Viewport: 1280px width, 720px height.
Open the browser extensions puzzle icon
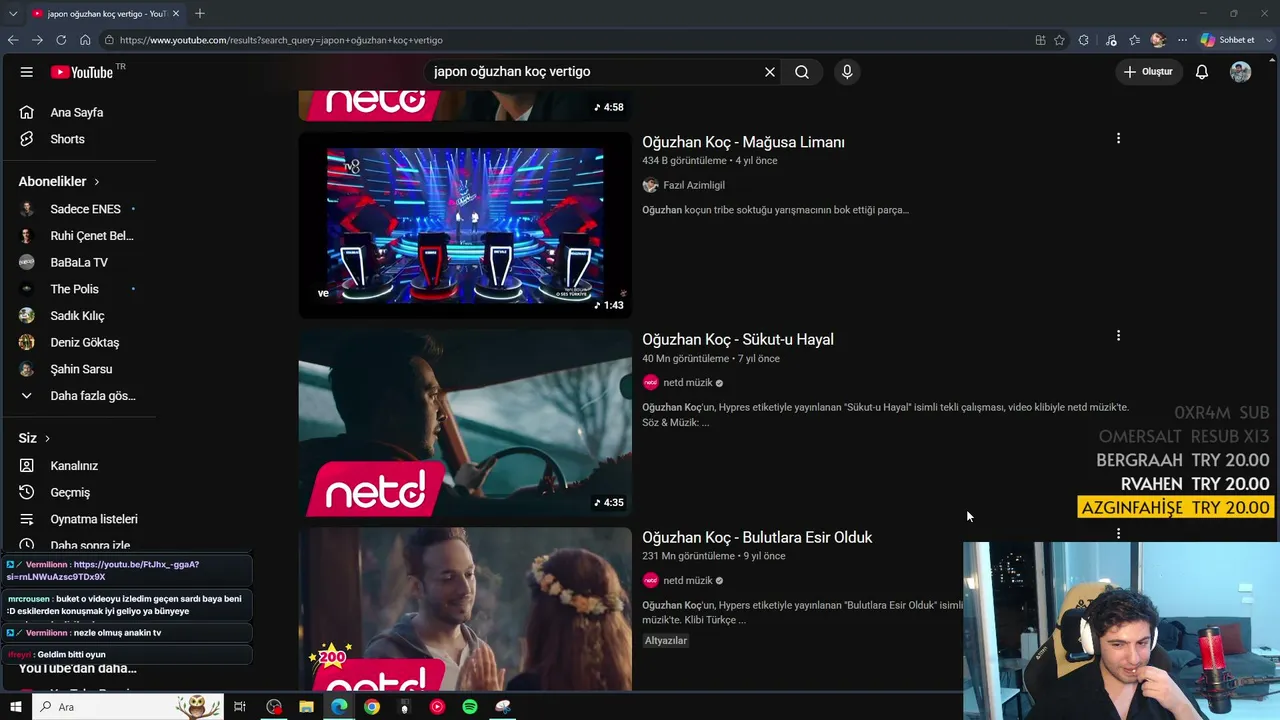tap(1083, 40)
